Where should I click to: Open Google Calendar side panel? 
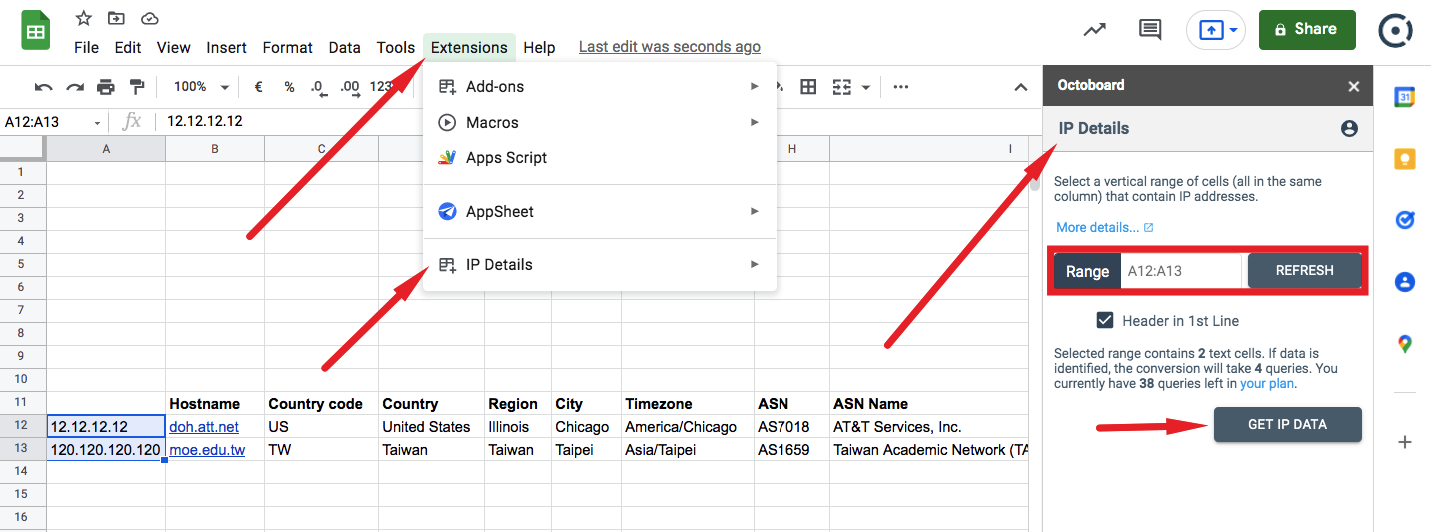(x=1405, y=96)
